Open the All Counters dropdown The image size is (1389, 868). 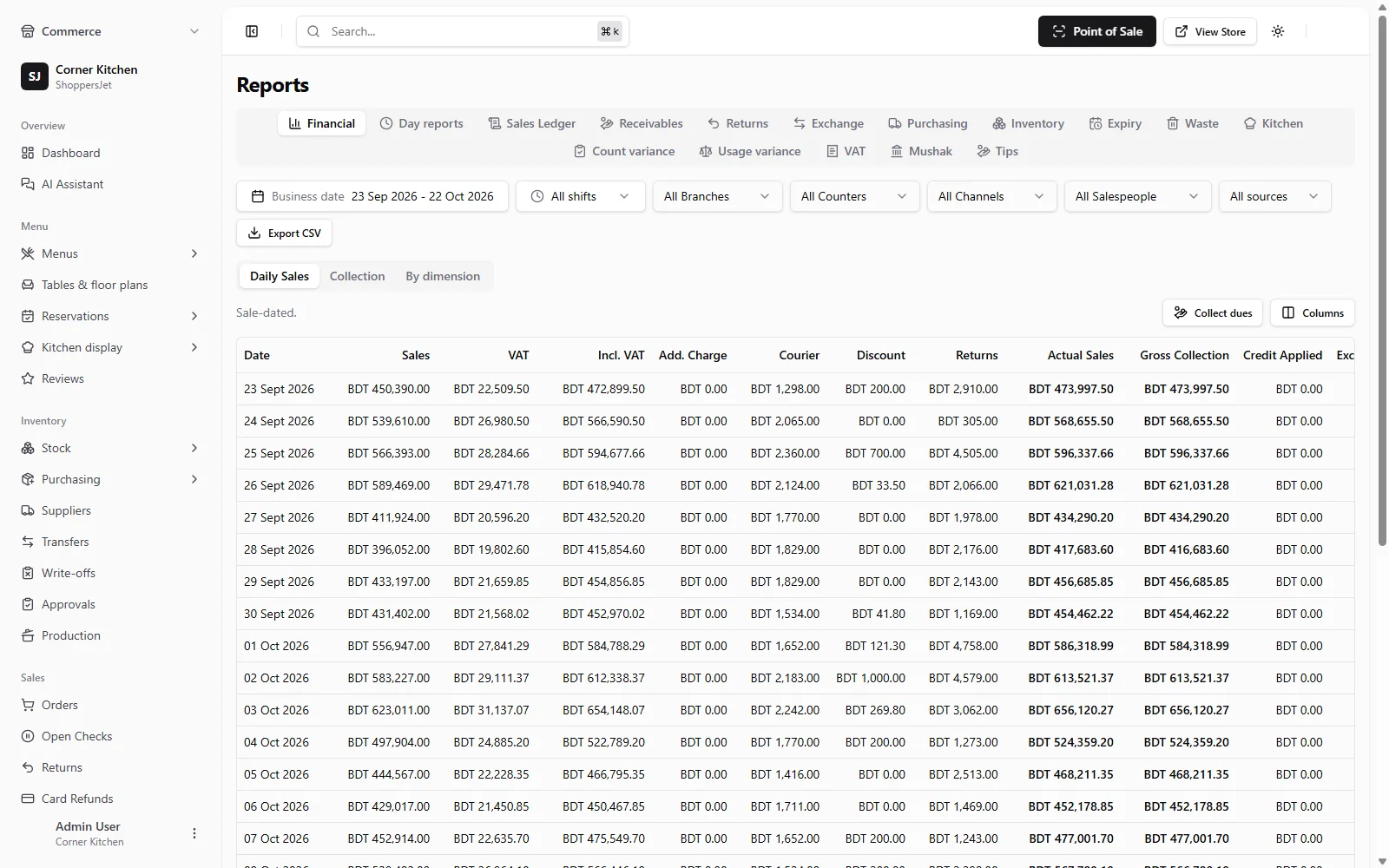855,196
